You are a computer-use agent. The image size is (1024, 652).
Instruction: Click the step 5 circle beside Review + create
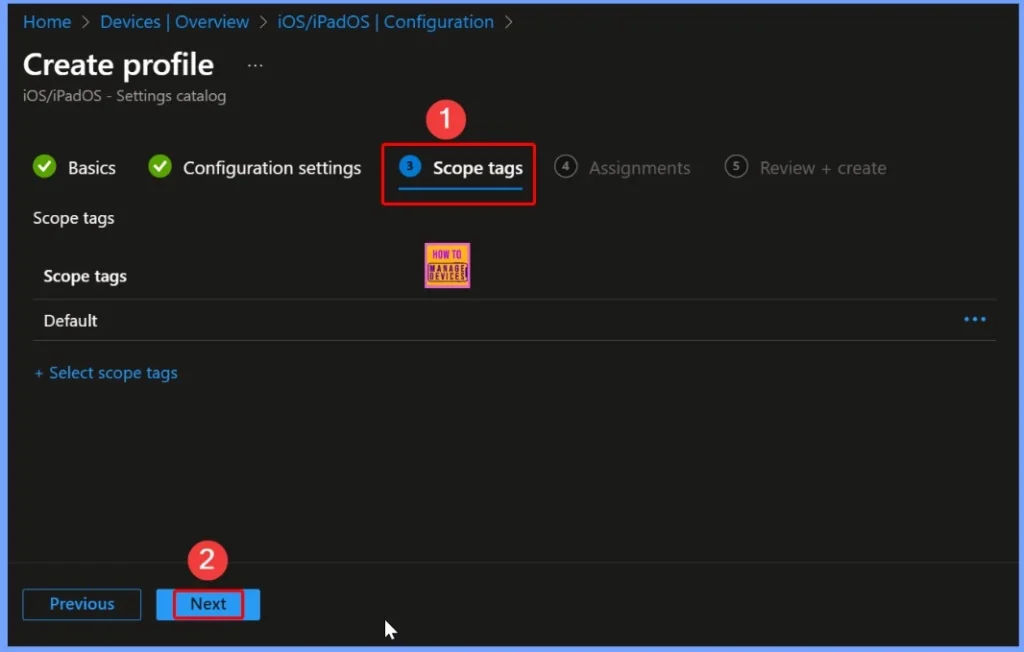click(x=736, y=167)
